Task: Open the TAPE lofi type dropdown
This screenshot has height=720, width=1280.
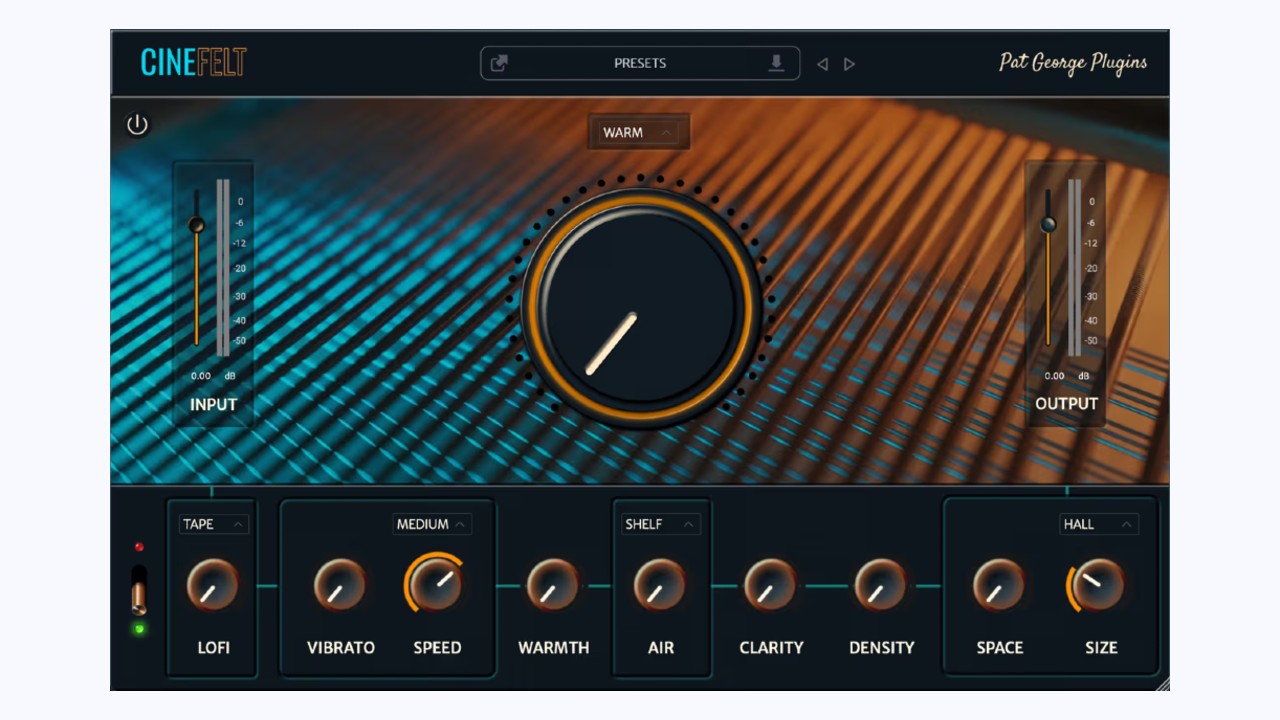Action: pos(214,524)
